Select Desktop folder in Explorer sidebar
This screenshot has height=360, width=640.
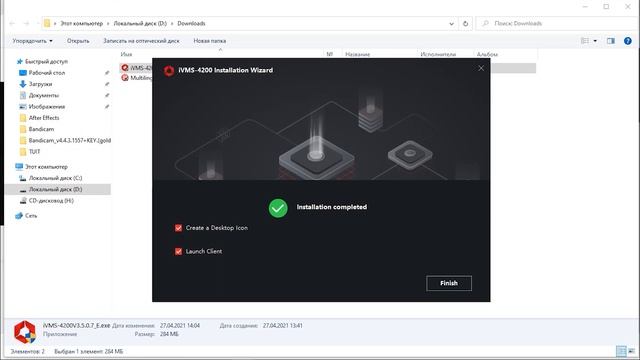(x=47, y=73)
